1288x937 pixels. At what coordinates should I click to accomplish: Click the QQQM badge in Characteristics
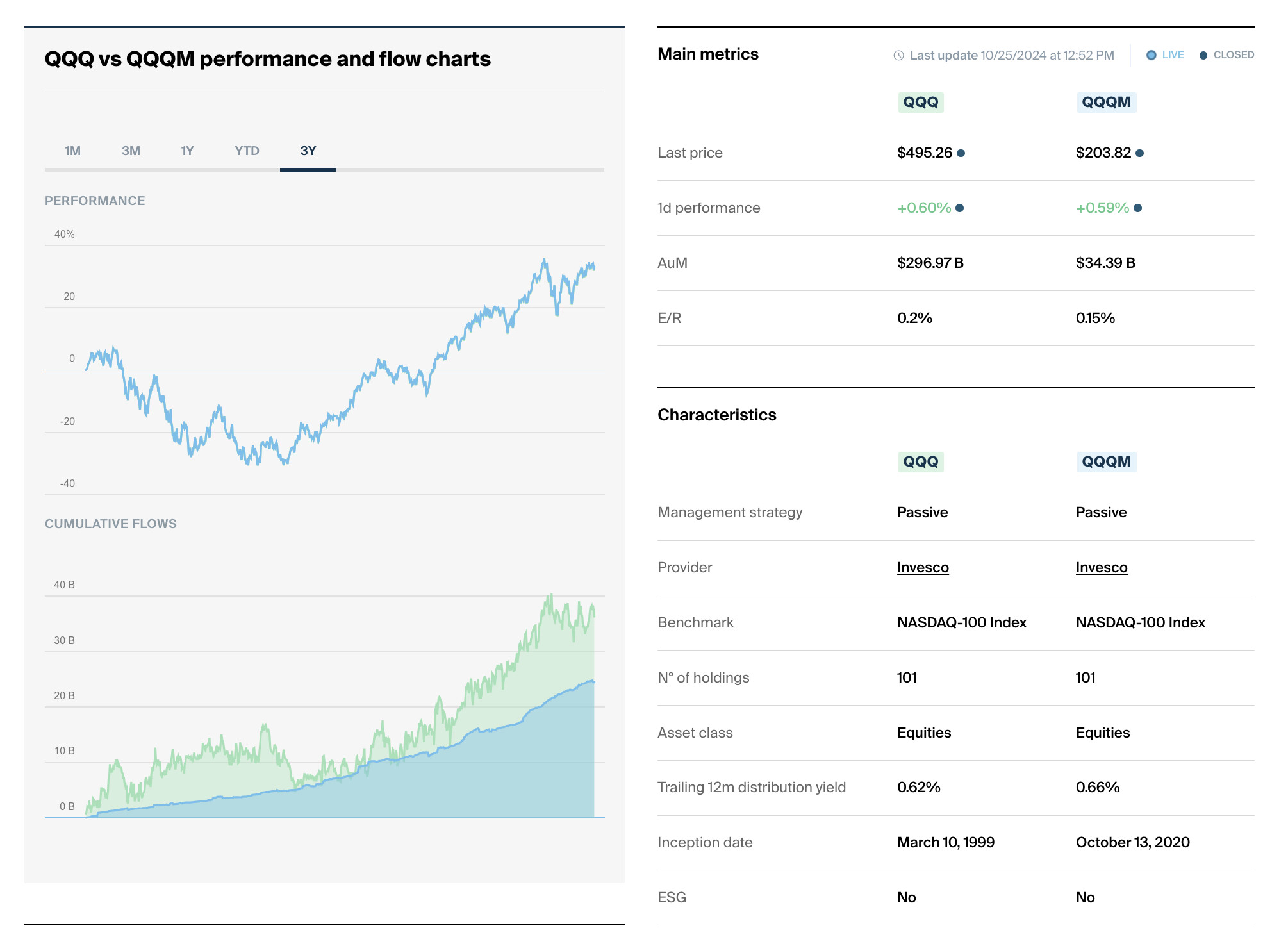[1107, 462]
